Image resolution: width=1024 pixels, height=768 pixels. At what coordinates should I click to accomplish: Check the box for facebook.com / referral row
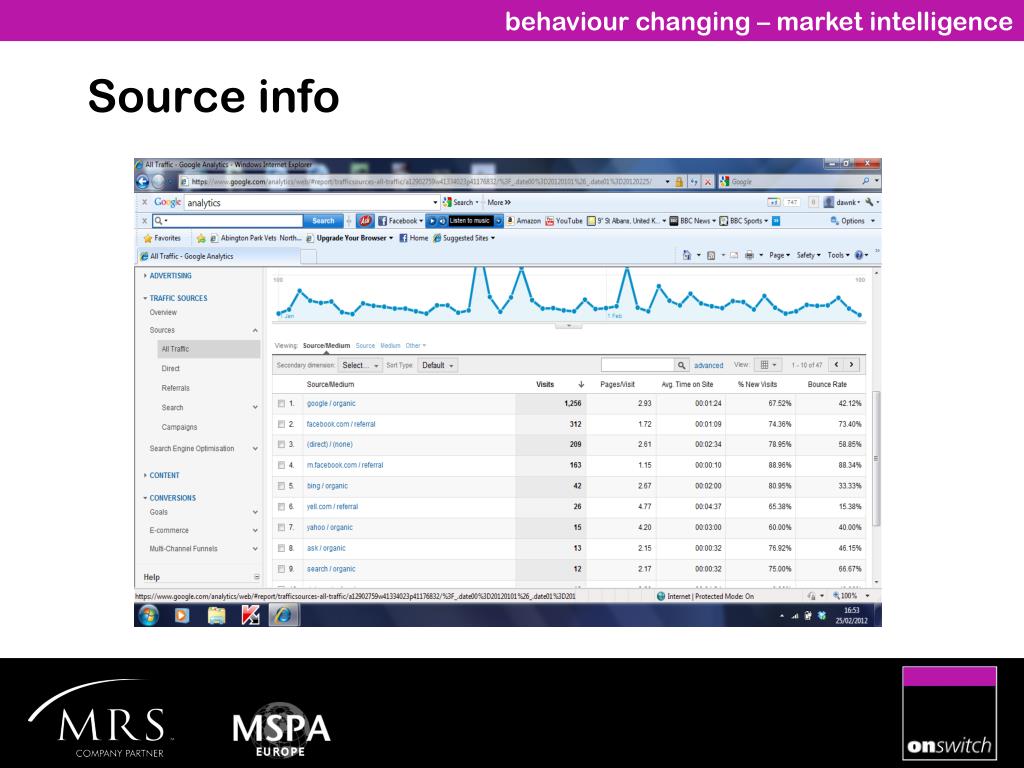point(281,424)
